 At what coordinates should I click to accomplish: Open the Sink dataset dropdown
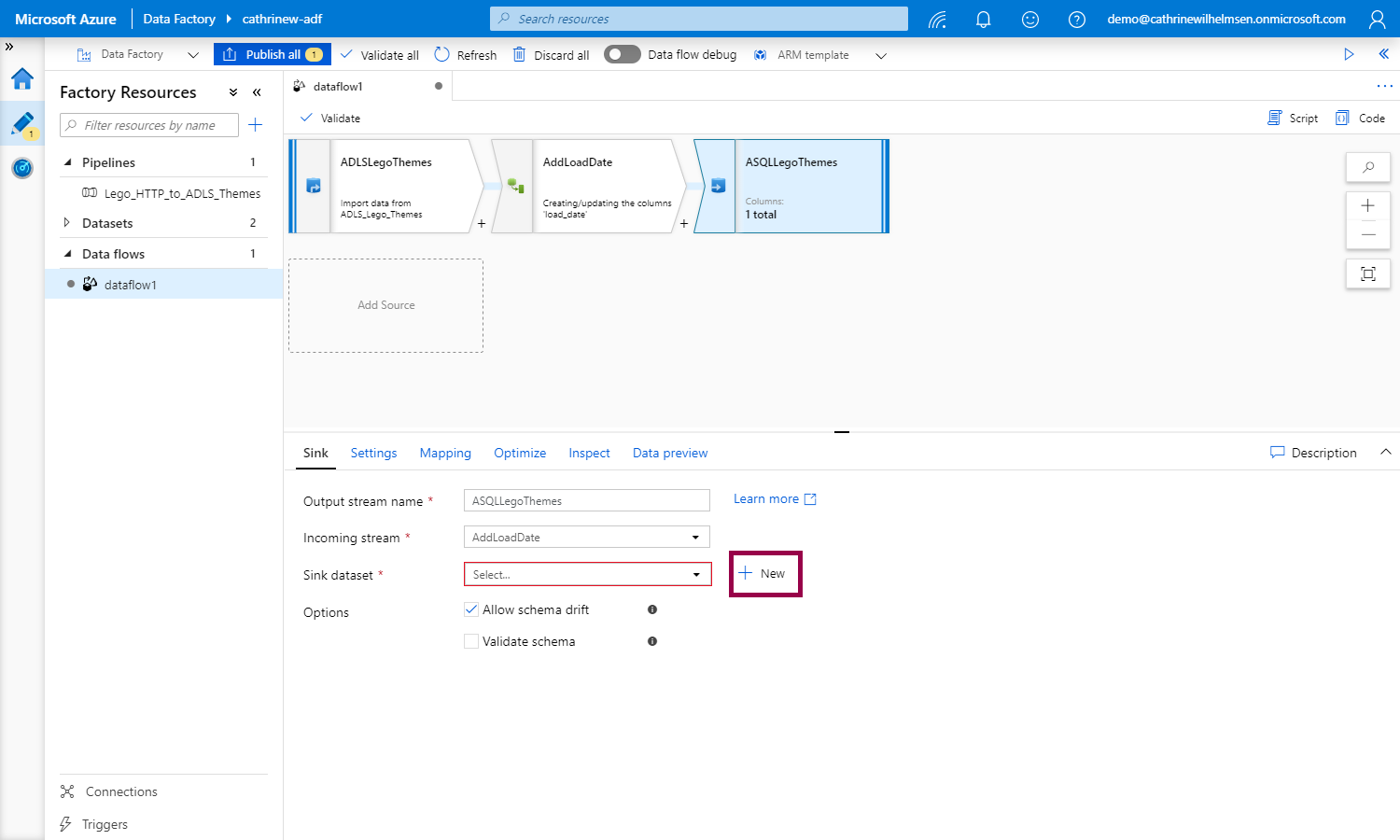click(587, 575)
